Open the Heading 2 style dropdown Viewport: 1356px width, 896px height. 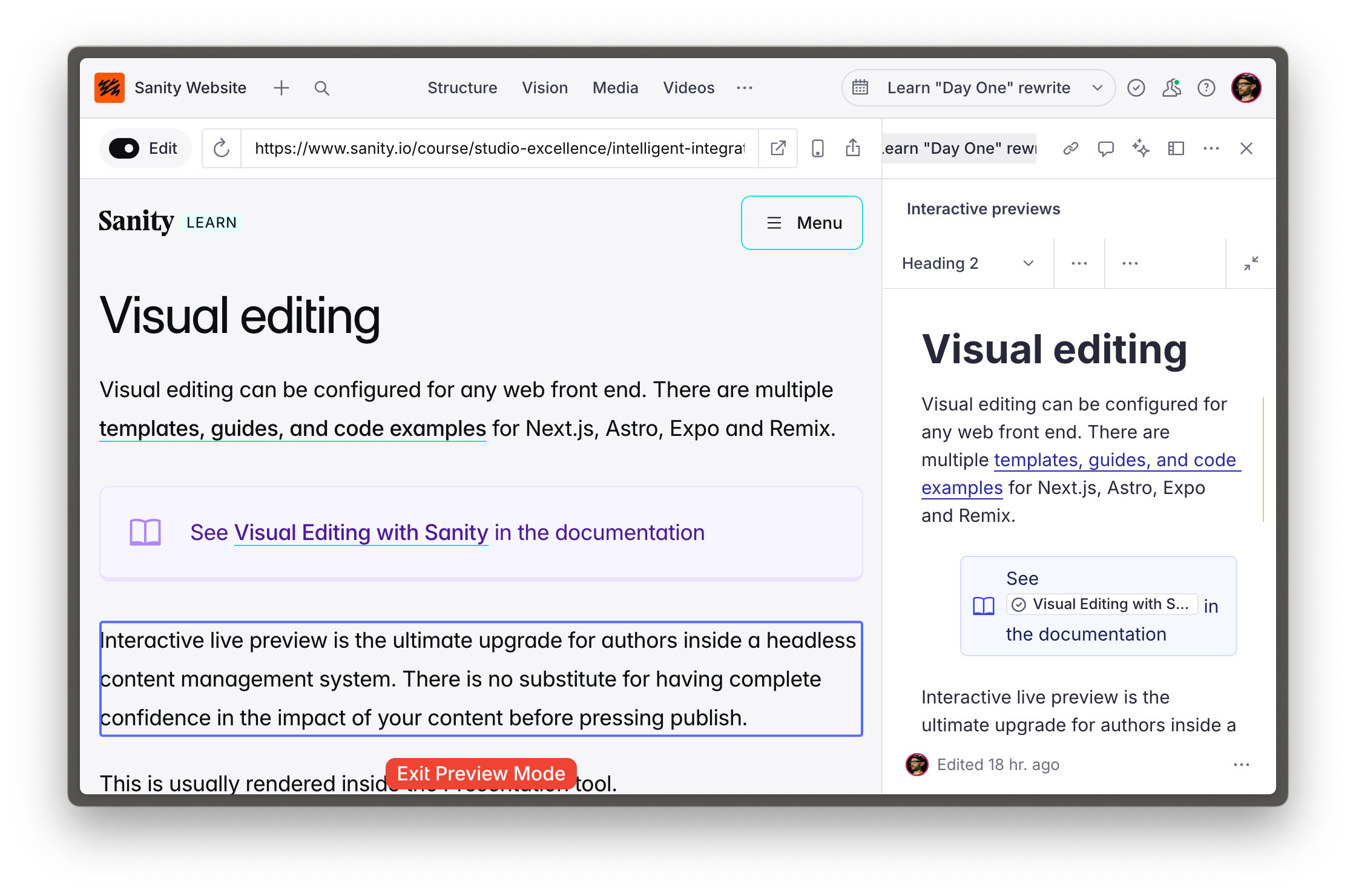coord(969,263)
